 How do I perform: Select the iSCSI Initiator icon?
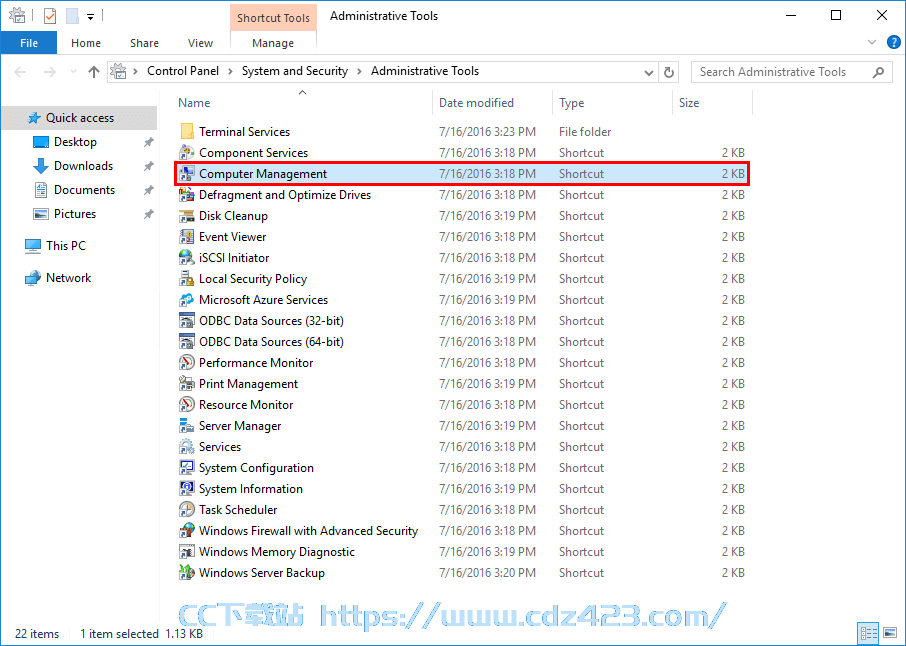coord(187,258)
